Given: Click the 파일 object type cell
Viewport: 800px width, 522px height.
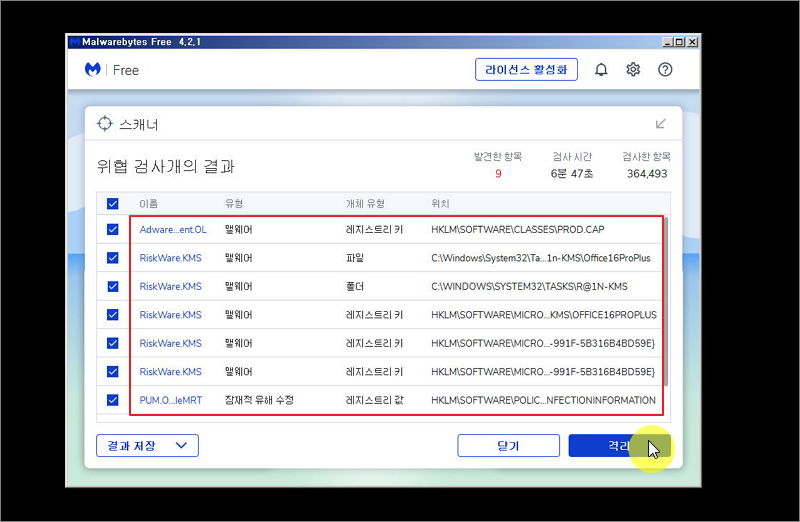Looking at the screenshot, I should point(355,258).
